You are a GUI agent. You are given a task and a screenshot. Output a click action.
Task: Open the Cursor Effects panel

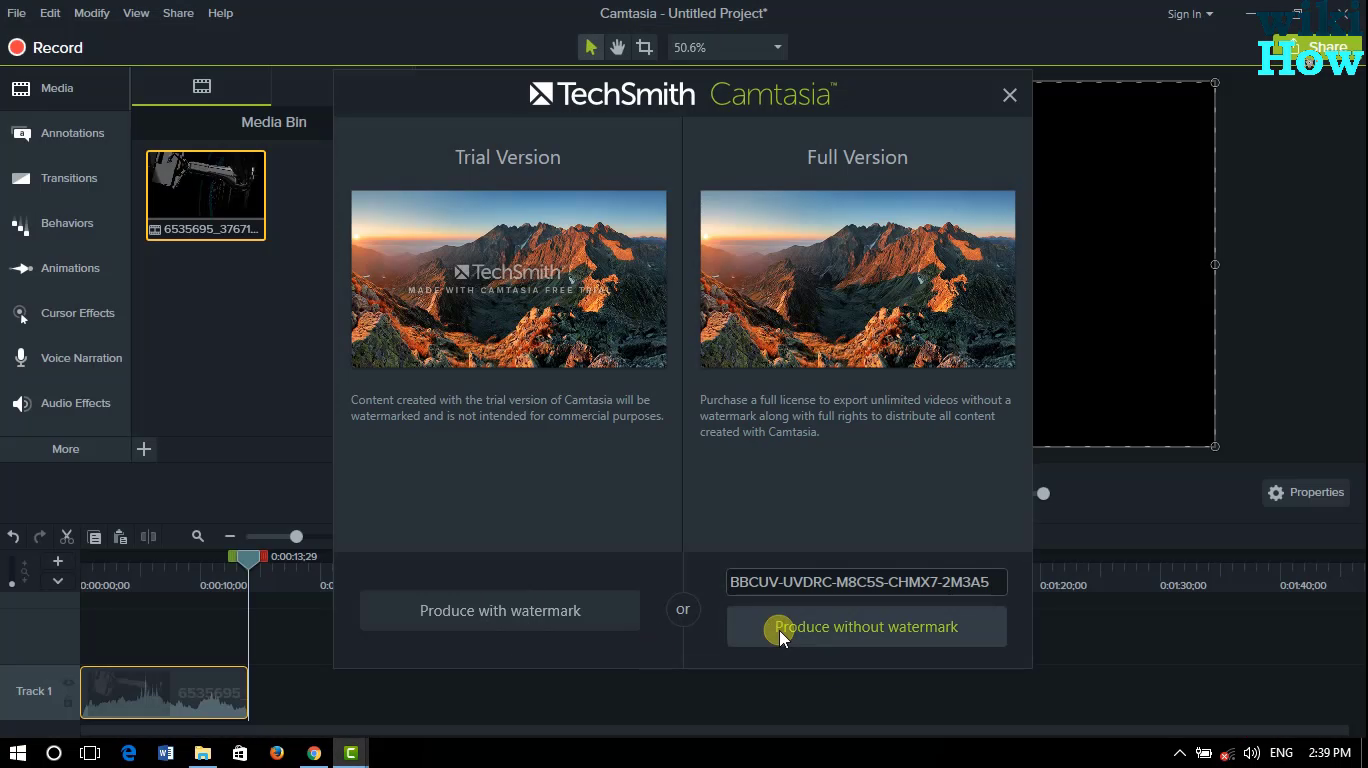point(65,313)
